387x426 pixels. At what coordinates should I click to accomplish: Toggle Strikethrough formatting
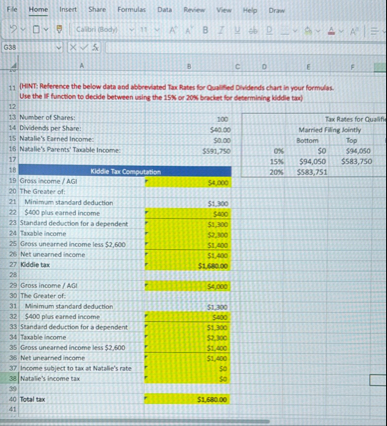click(x=253, y=30)
